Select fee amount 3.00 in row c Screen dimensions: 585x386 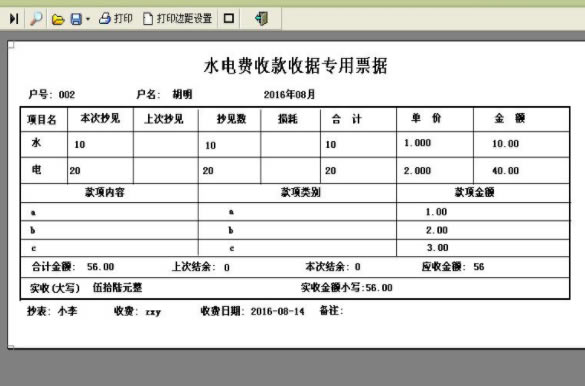(438, 248)
